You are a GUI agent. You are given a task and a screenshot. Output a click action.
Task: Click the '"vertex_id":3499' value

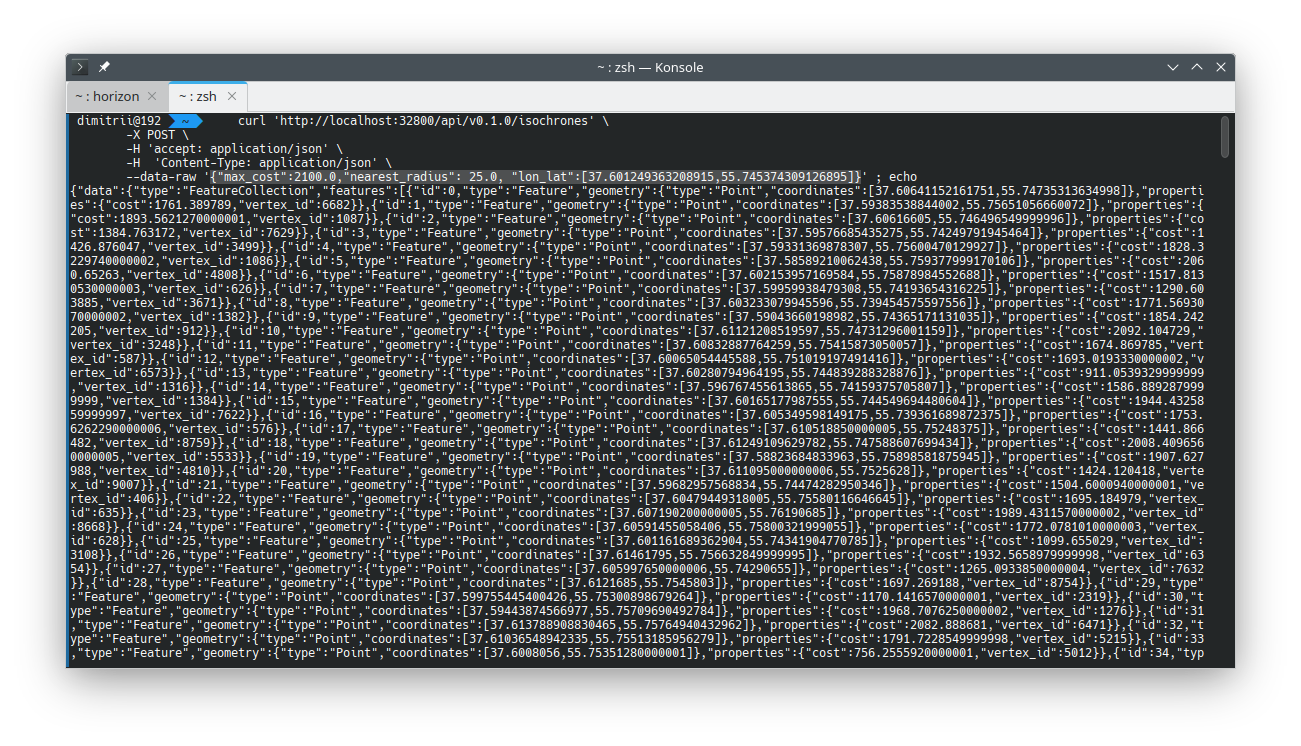pyautogui.click(x=203, y=246)
